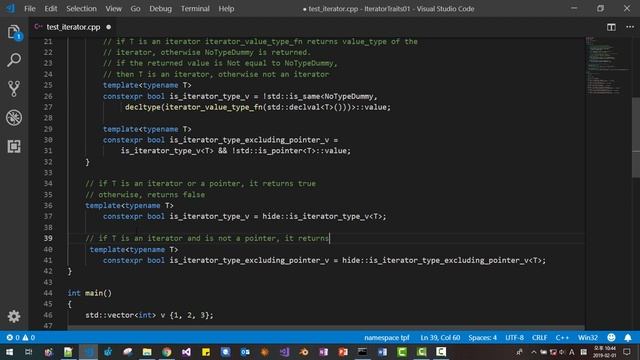Open the Go menu
640x360 pixels.
pyautogui.click(x=135, y=9)
